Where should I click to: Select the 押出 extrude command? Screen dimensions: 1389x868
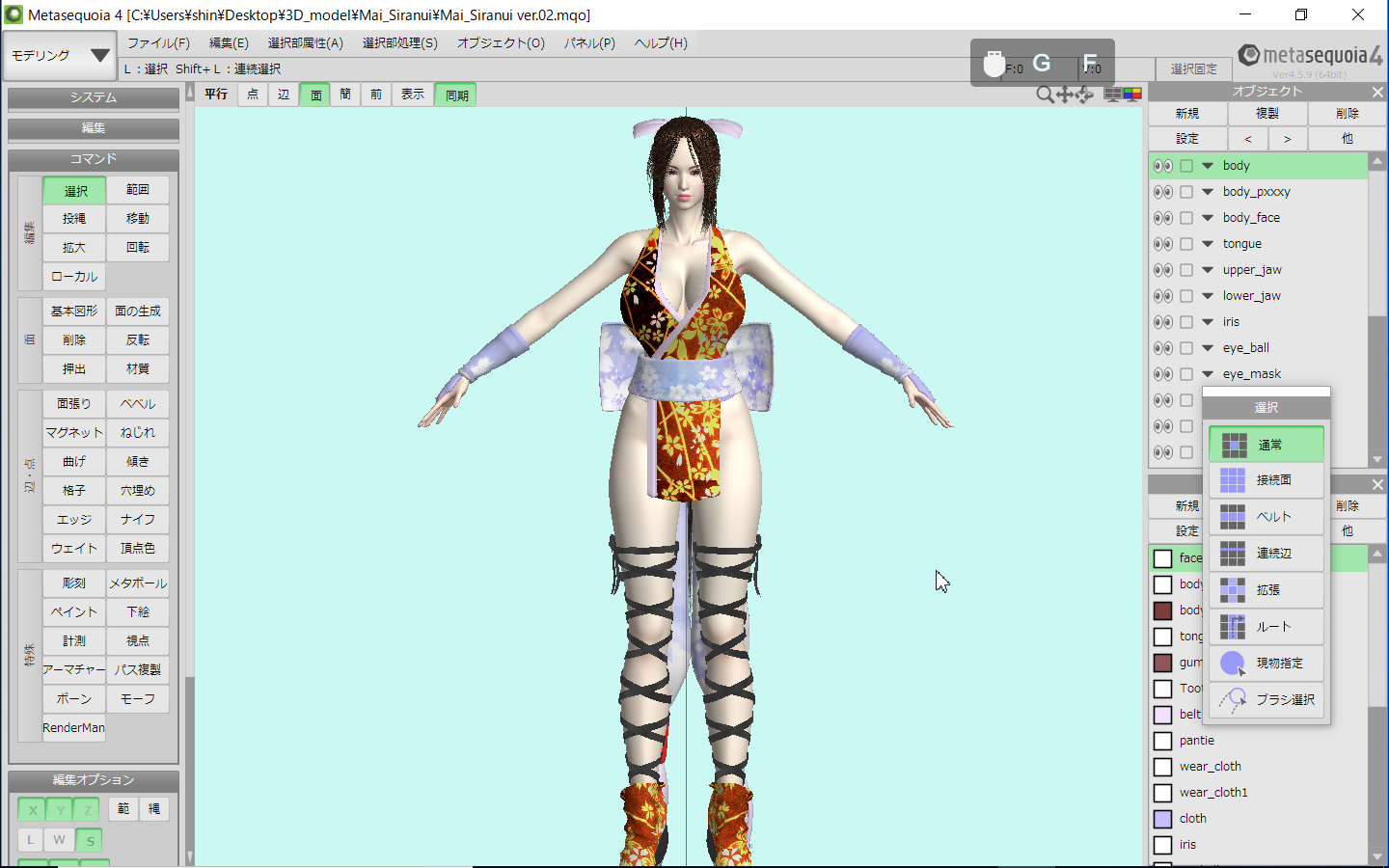74,369
